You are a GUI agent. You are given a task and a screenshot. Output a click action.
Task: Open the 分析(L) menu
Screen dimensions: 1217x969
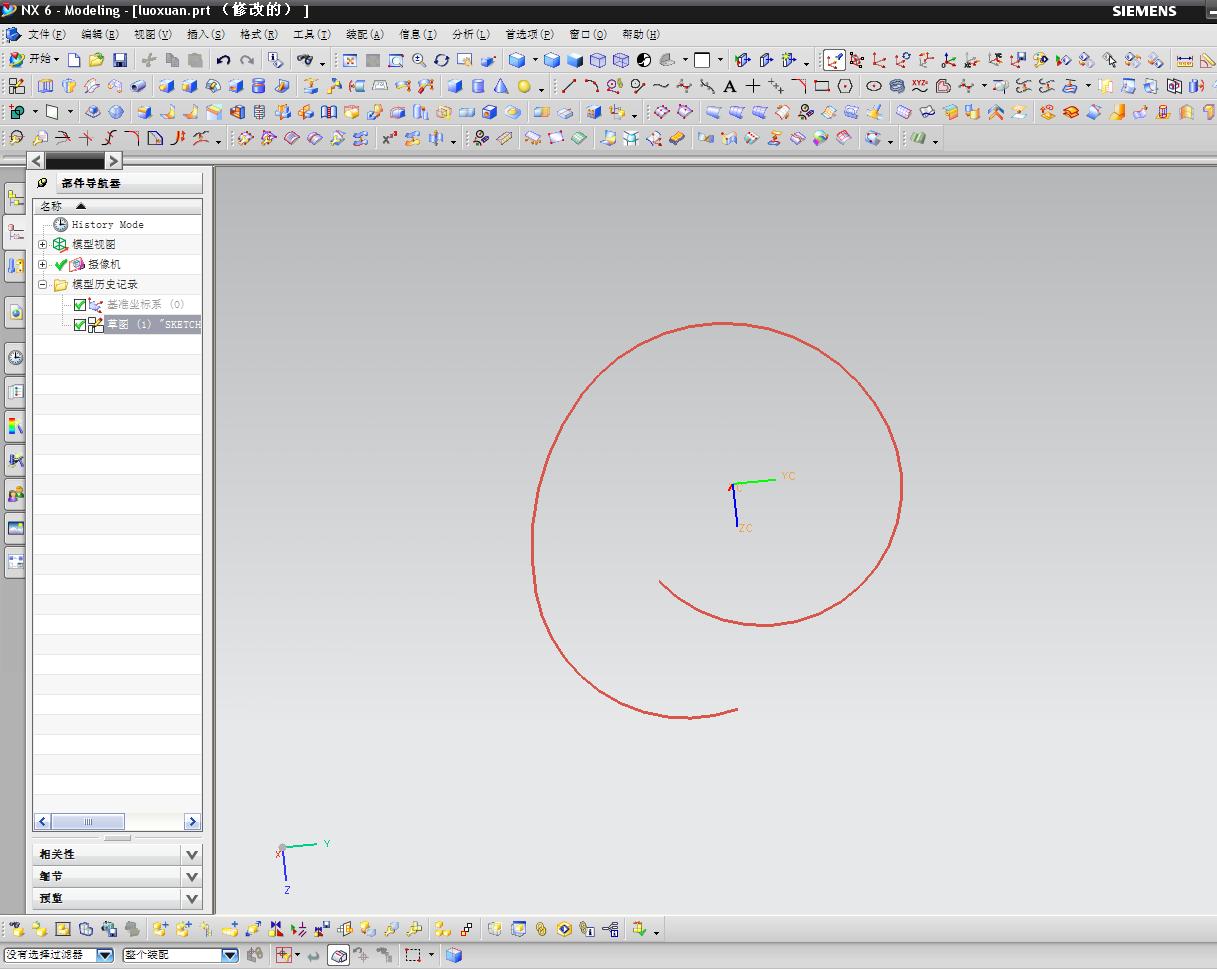pyautogui.click(x=471, y=35)
